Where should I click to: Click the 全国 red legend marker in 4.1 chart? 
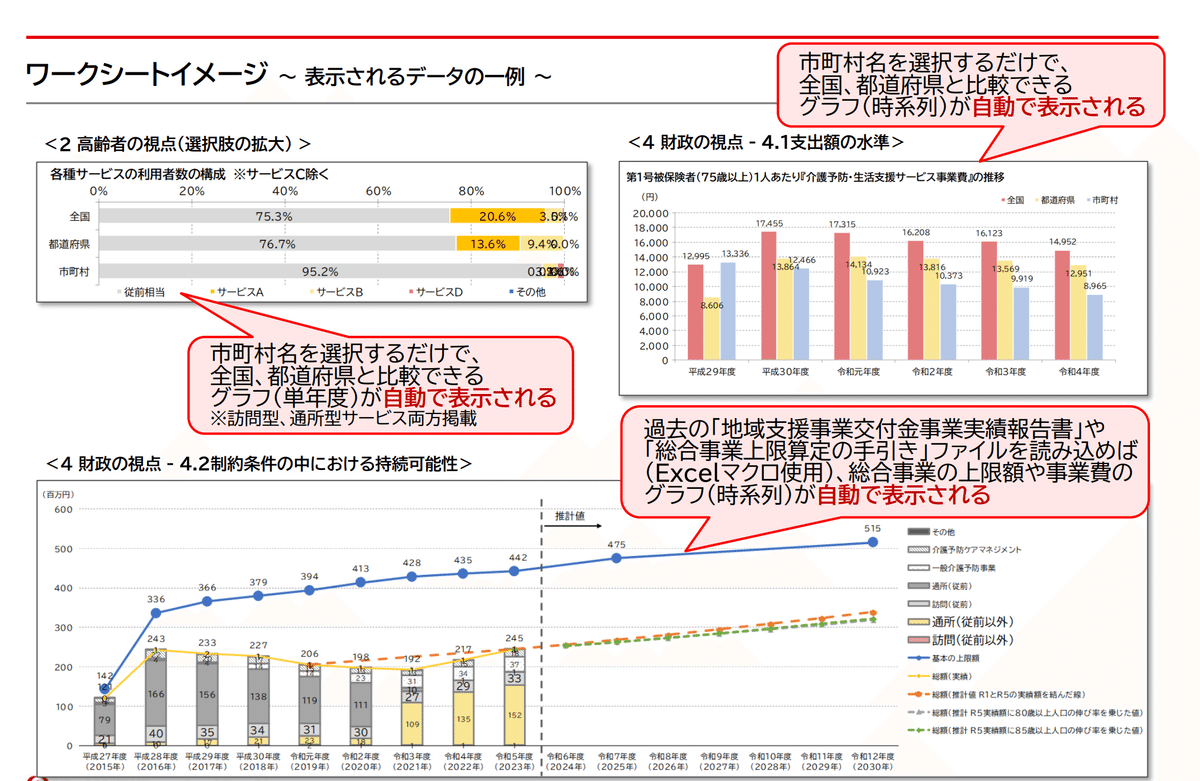point(1003,199)
